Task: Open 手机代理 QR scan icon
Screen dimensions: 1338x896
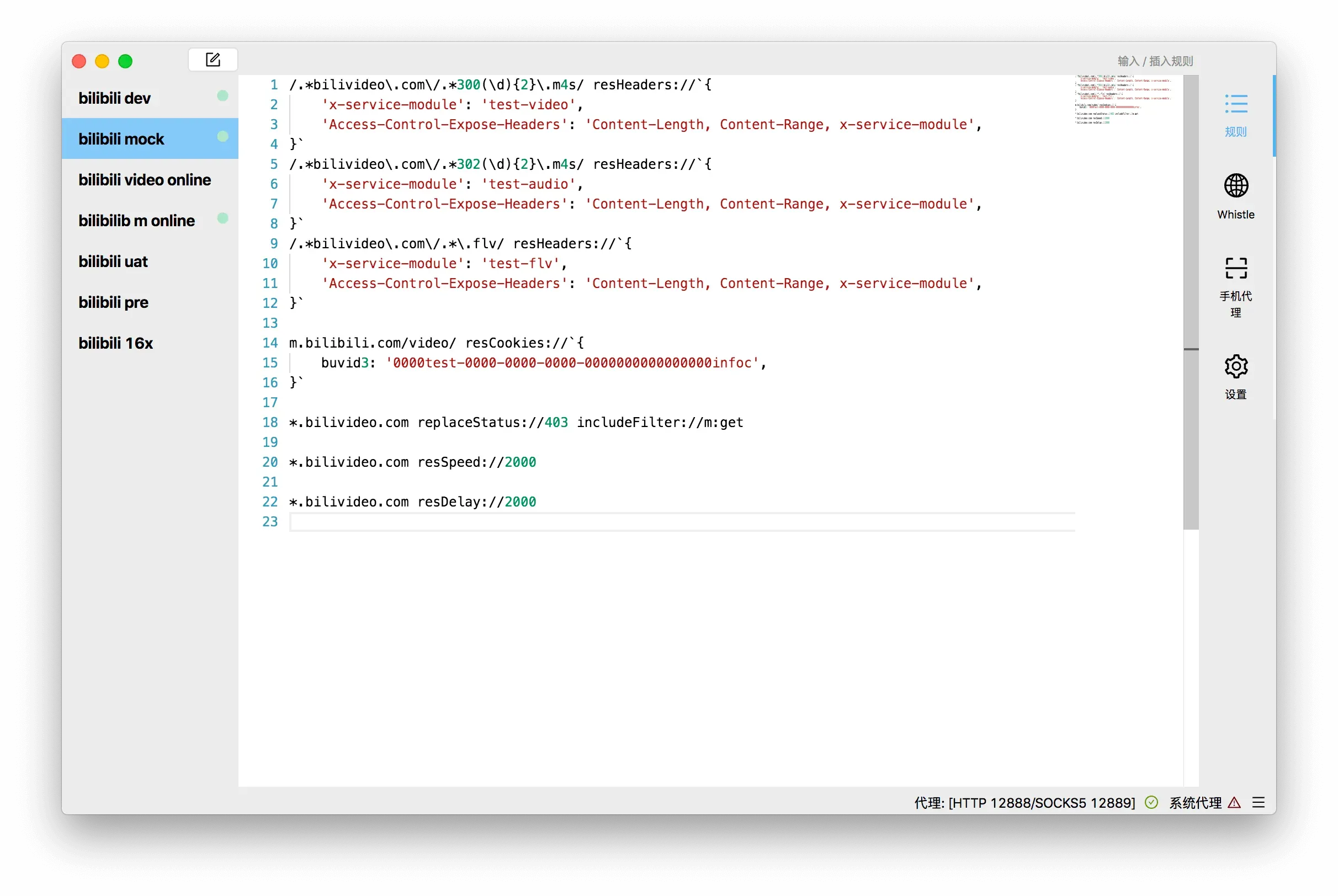Action: coord(1236,268)
